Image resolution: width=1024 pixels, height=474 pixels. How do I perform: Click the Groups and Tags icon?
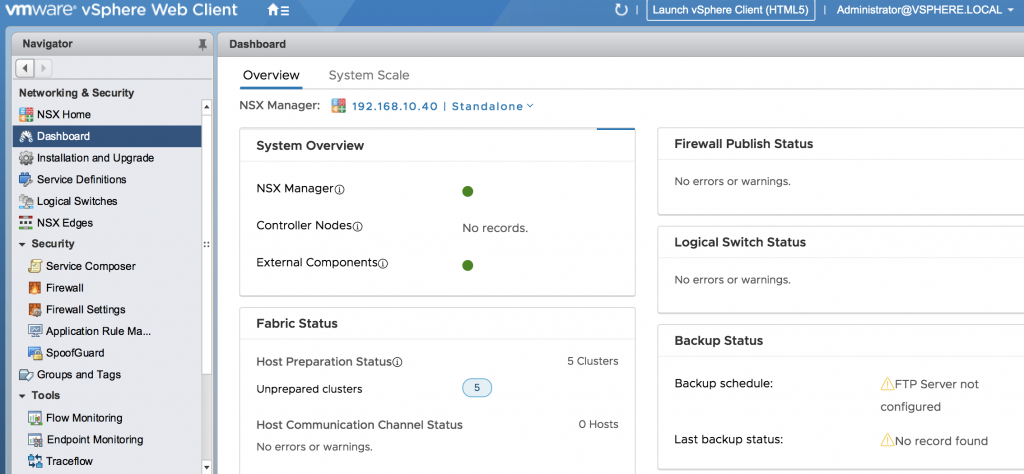click(26, 375)
